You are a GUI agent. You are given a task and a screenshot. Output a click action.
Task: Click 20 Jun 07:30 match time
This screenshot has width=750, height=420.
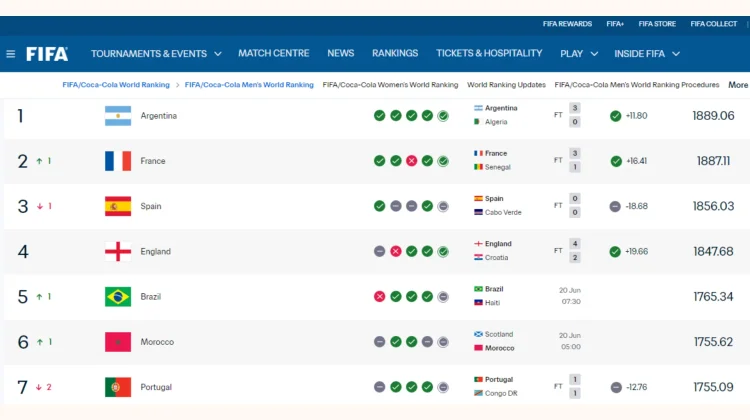(570, 296)
